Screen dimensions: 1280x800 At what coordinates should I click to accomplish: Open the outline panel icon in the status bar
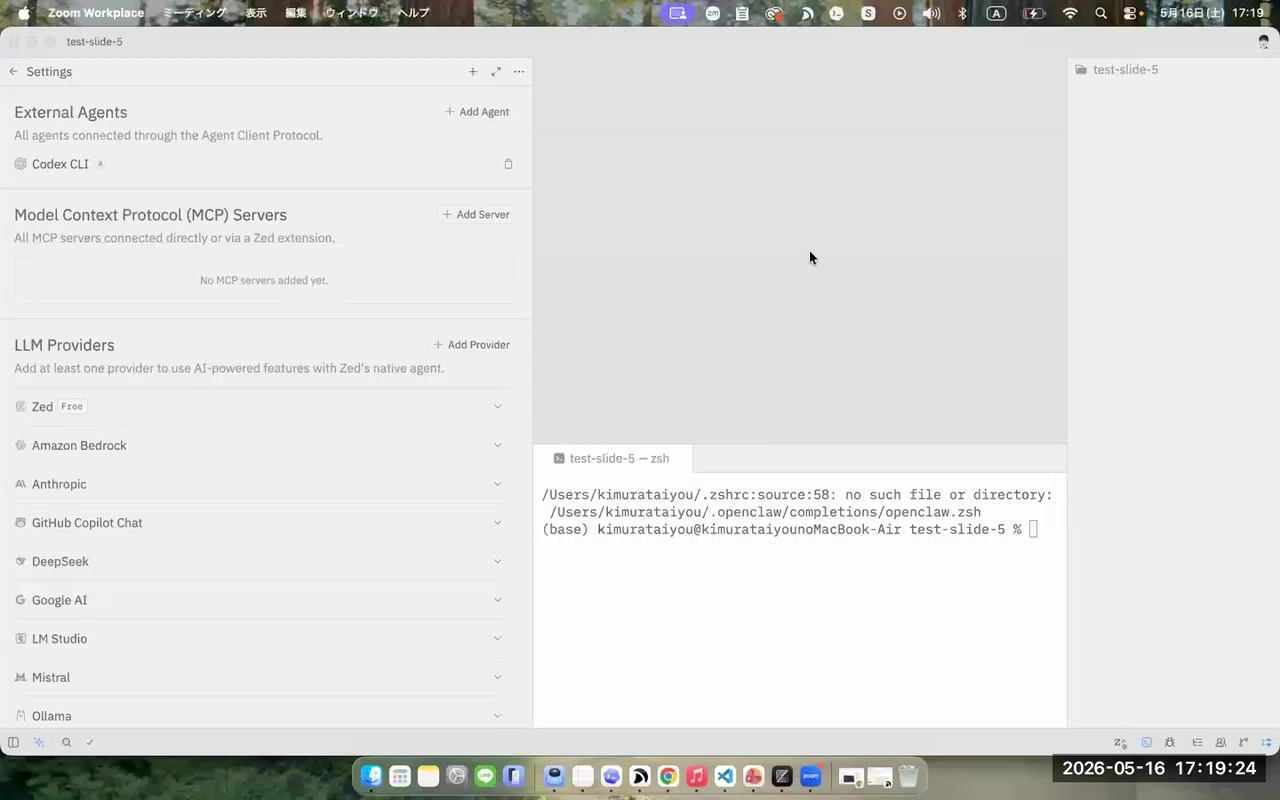tap(1197, 743)
